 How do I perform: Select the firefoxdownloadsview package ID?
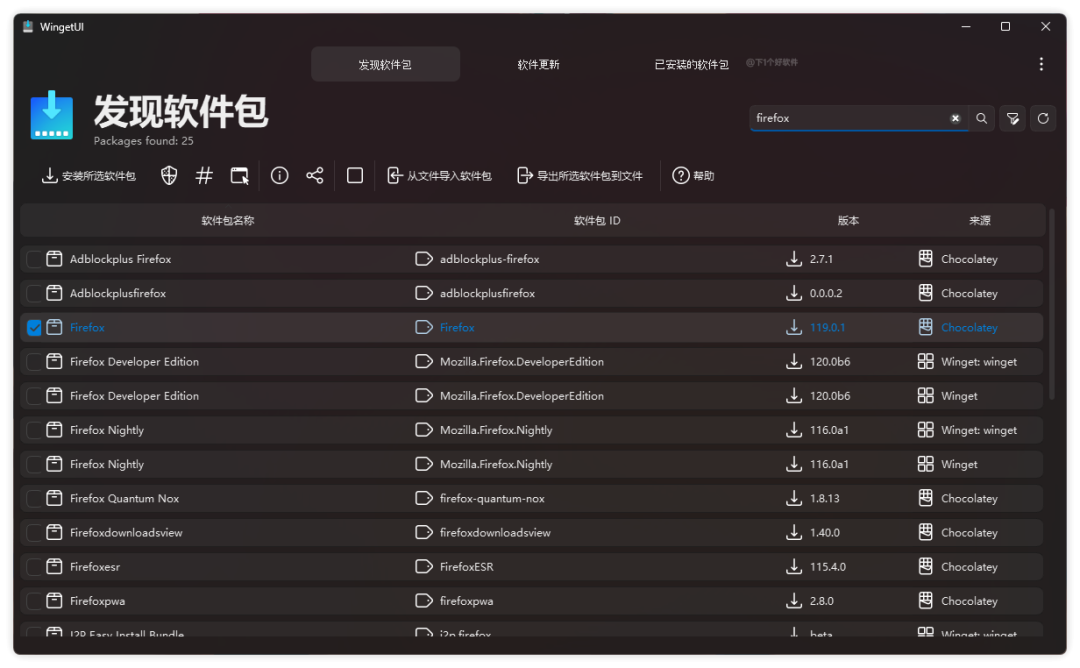click(495, 533)
